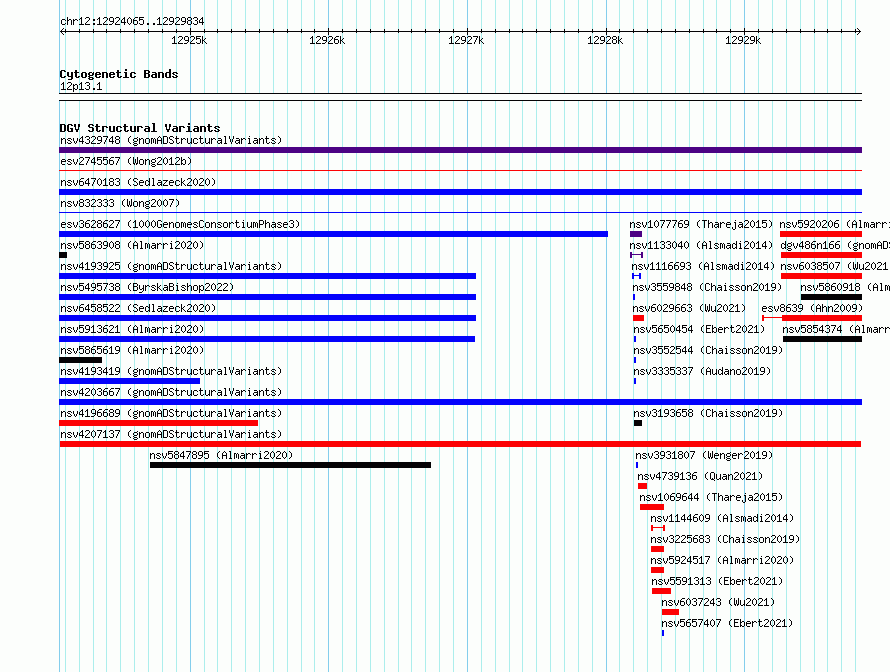Click nsv3193658 (Chaisson2019) label

tap(708, 413)
